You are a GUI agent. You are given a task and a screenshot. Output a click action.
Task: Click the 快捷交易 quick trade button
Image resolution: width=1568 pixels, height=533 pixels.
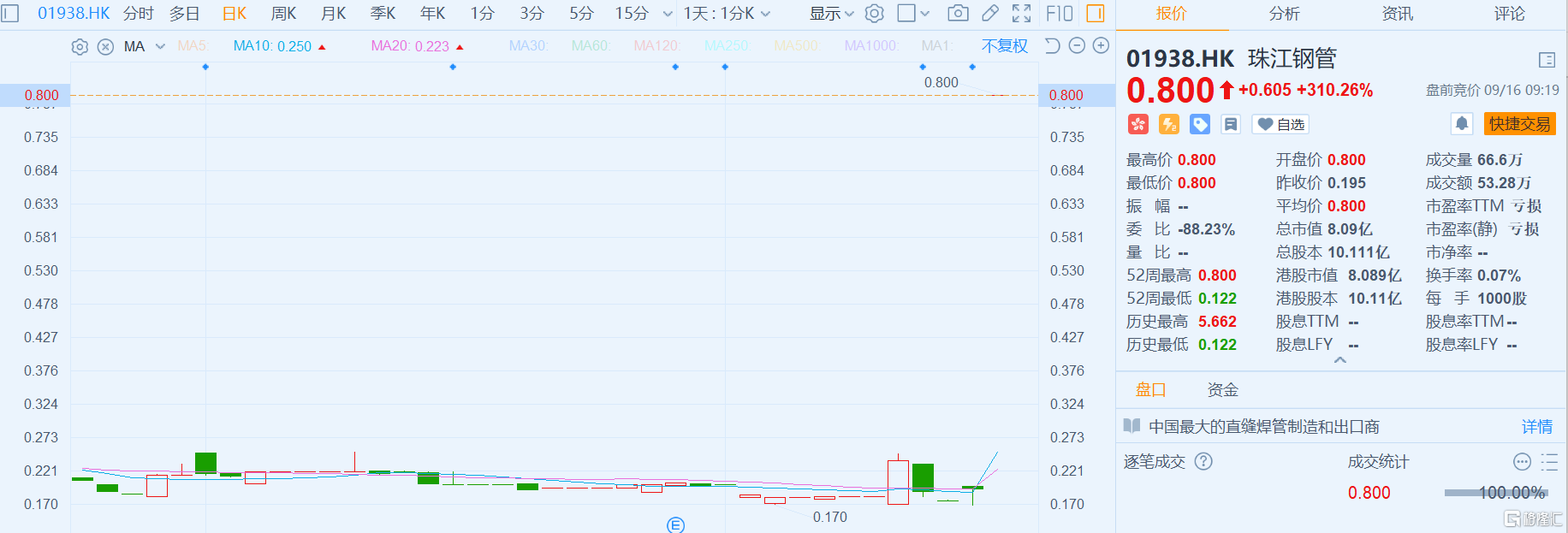tap(1519, 124)
